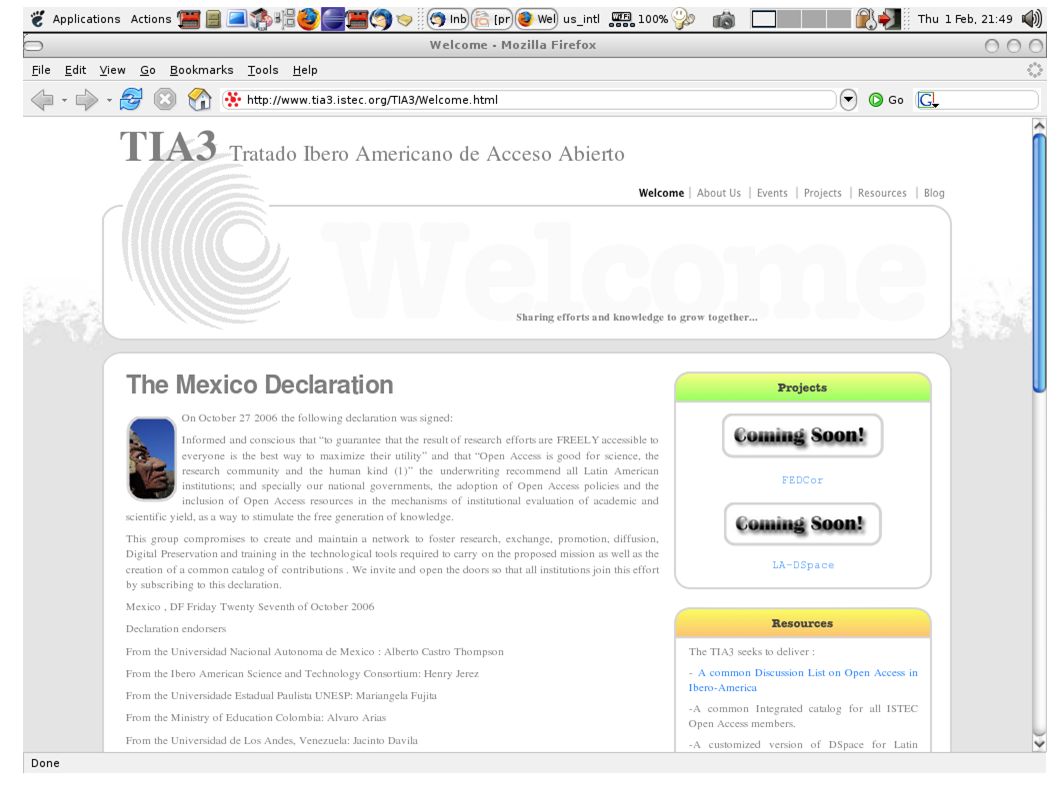The width and height of the screenshot is (1058, 793).
Task: Launch Thunderbird from the panel launcher
Action: coord(381,19)
